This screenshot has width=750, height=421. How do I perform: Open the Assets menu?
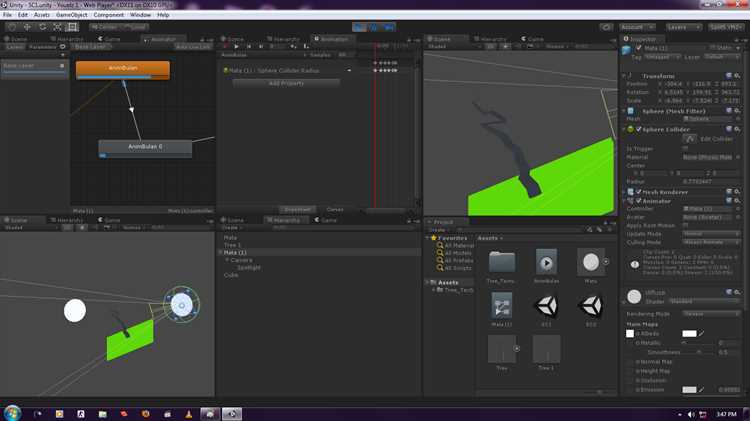point(42,15)
